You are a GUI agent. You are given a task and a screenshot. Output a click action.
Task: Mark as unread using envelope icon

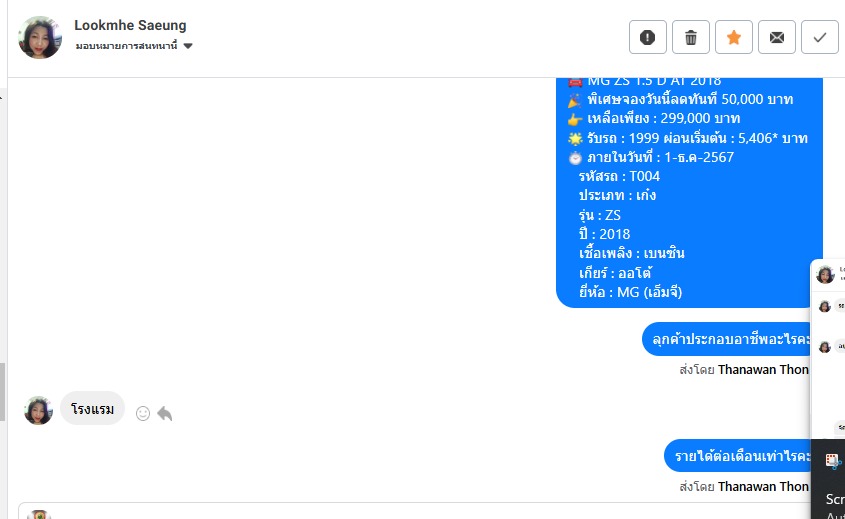[776, 38]
